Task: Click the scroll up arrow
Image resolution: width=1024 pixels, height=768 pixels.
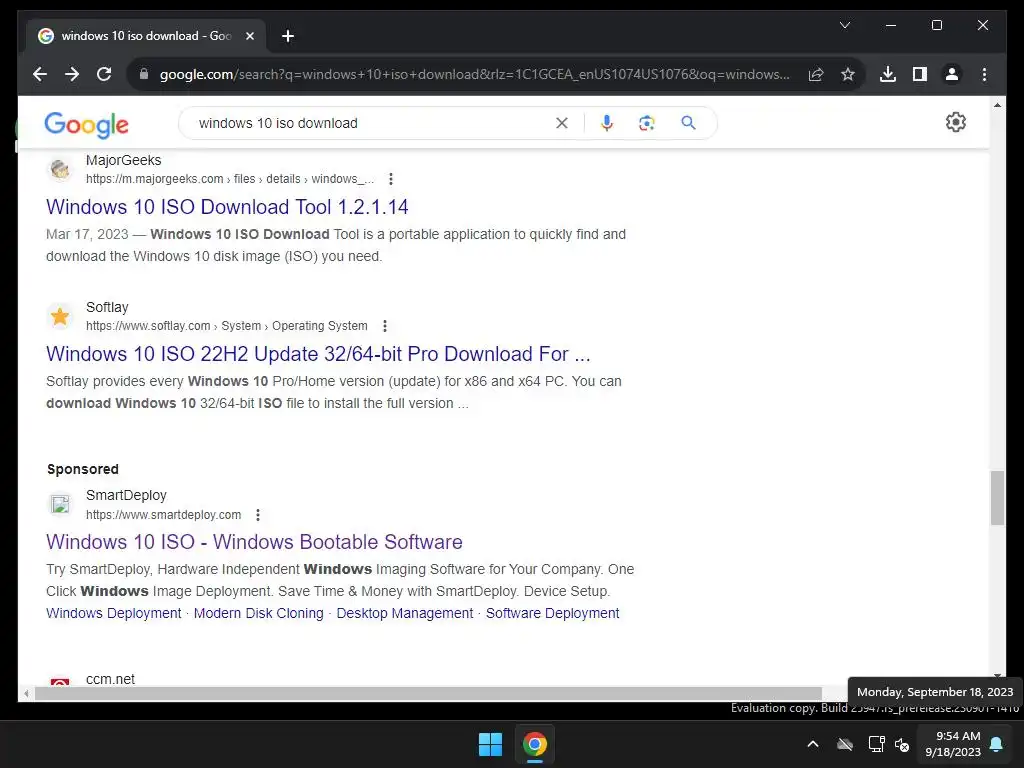Action: 997,104
